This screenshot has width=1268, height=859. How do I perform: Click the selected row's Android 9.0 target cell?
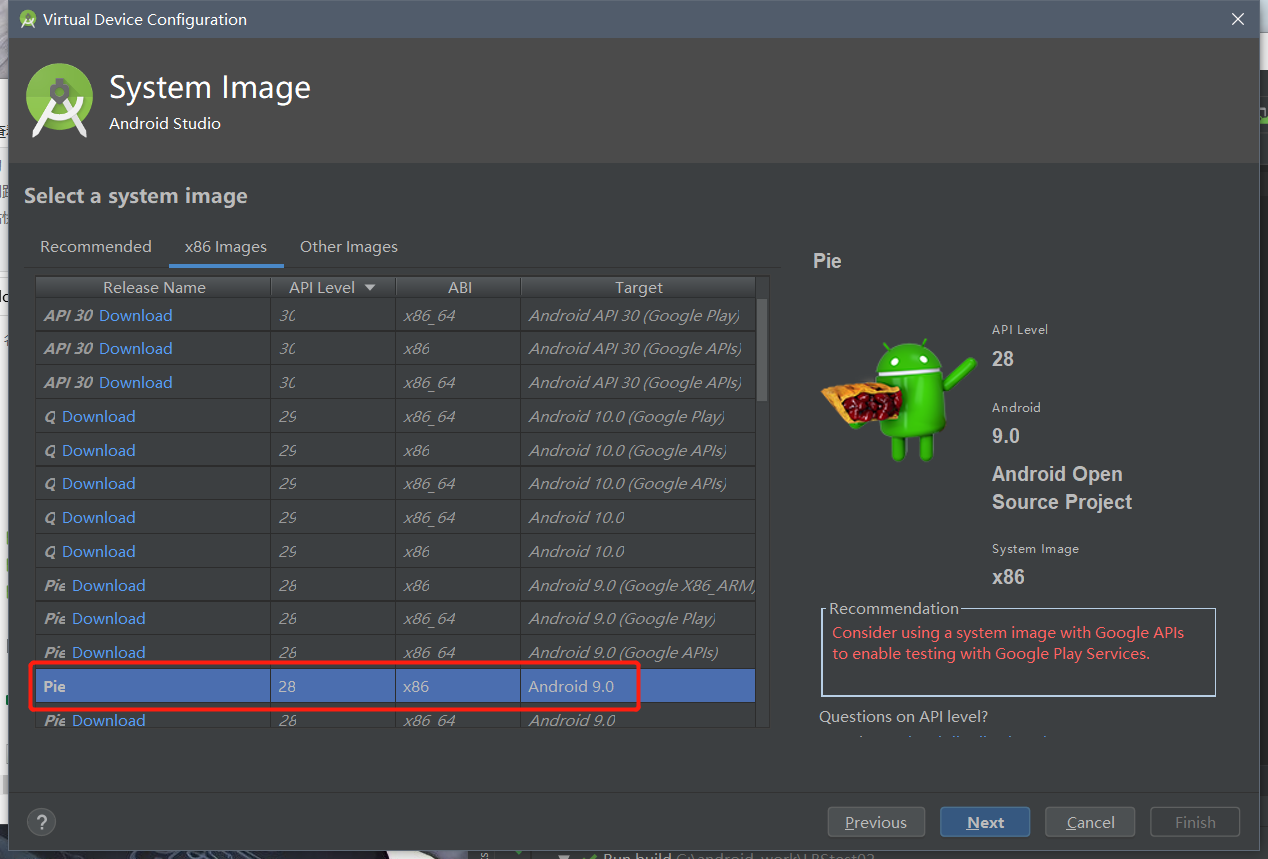pyautogui.click(x=638, y=686)
